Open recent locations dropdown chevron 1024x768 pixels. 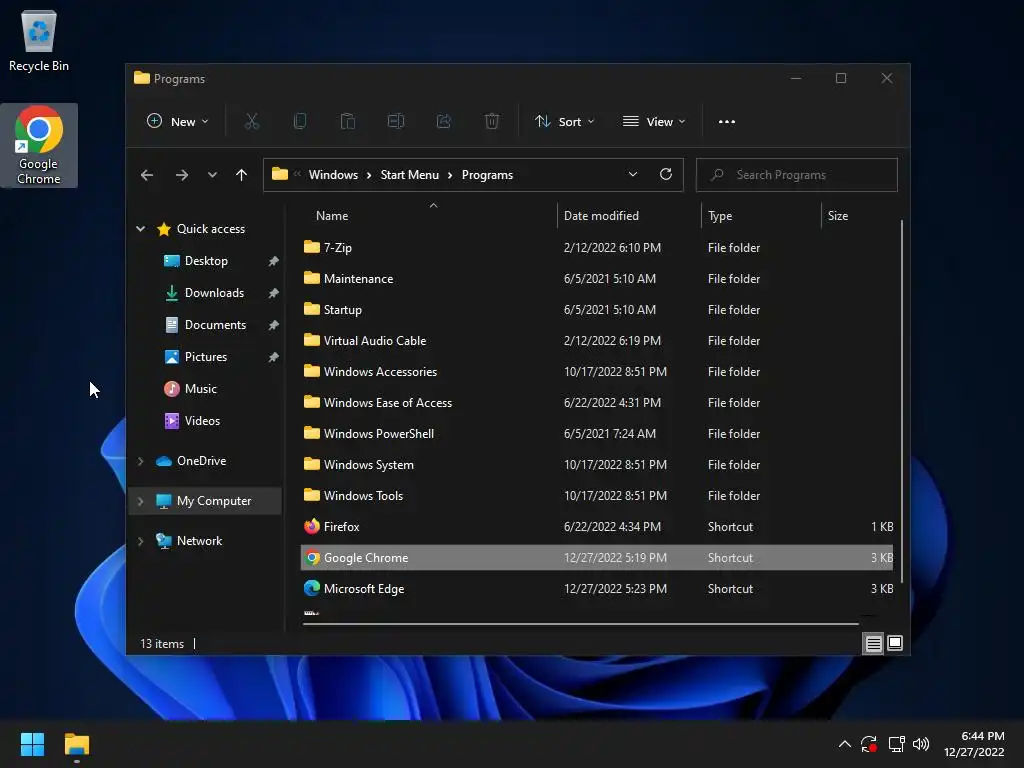point(212,175)
